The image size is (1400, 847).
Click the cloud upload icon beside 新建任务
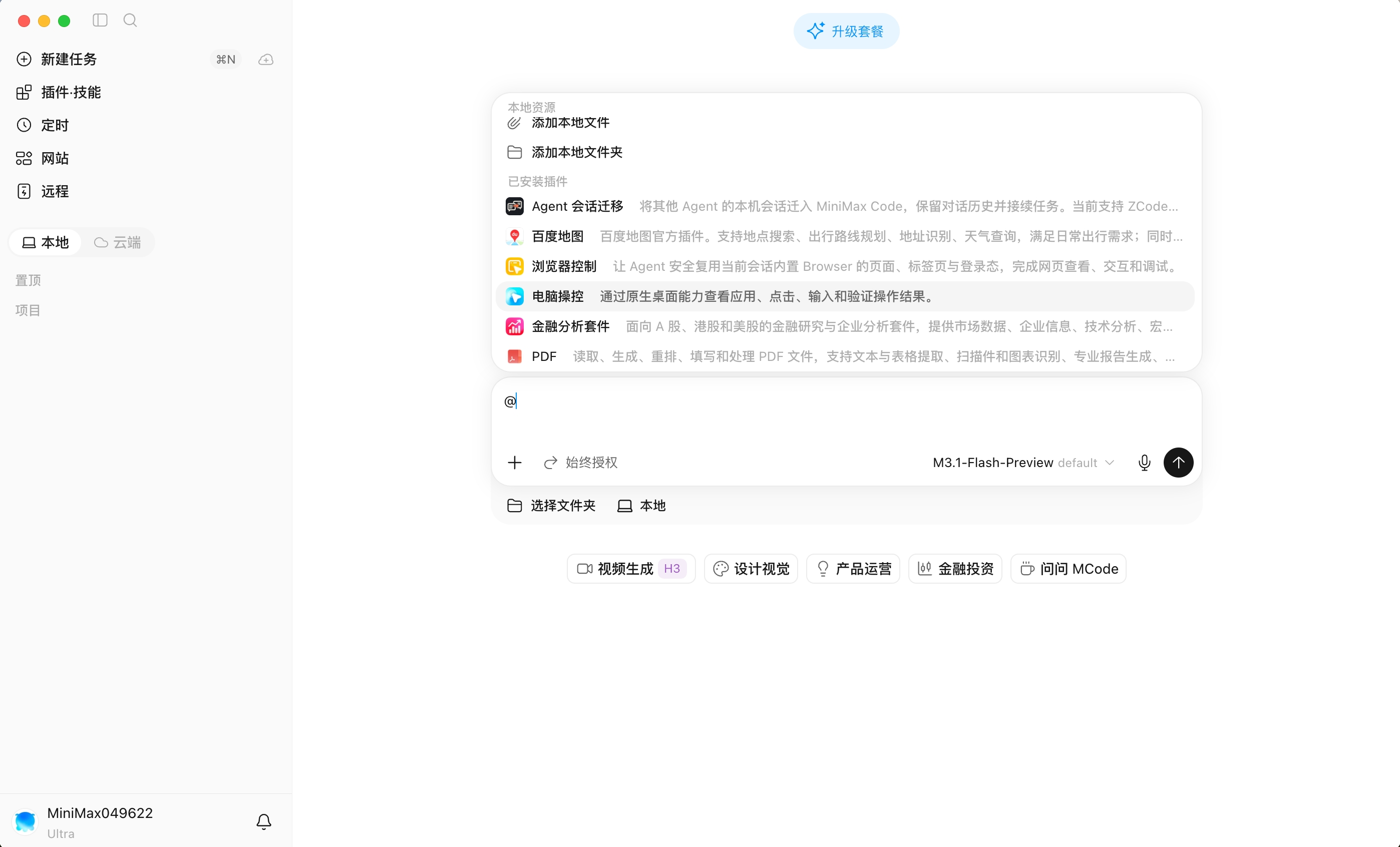pos(266,59)
